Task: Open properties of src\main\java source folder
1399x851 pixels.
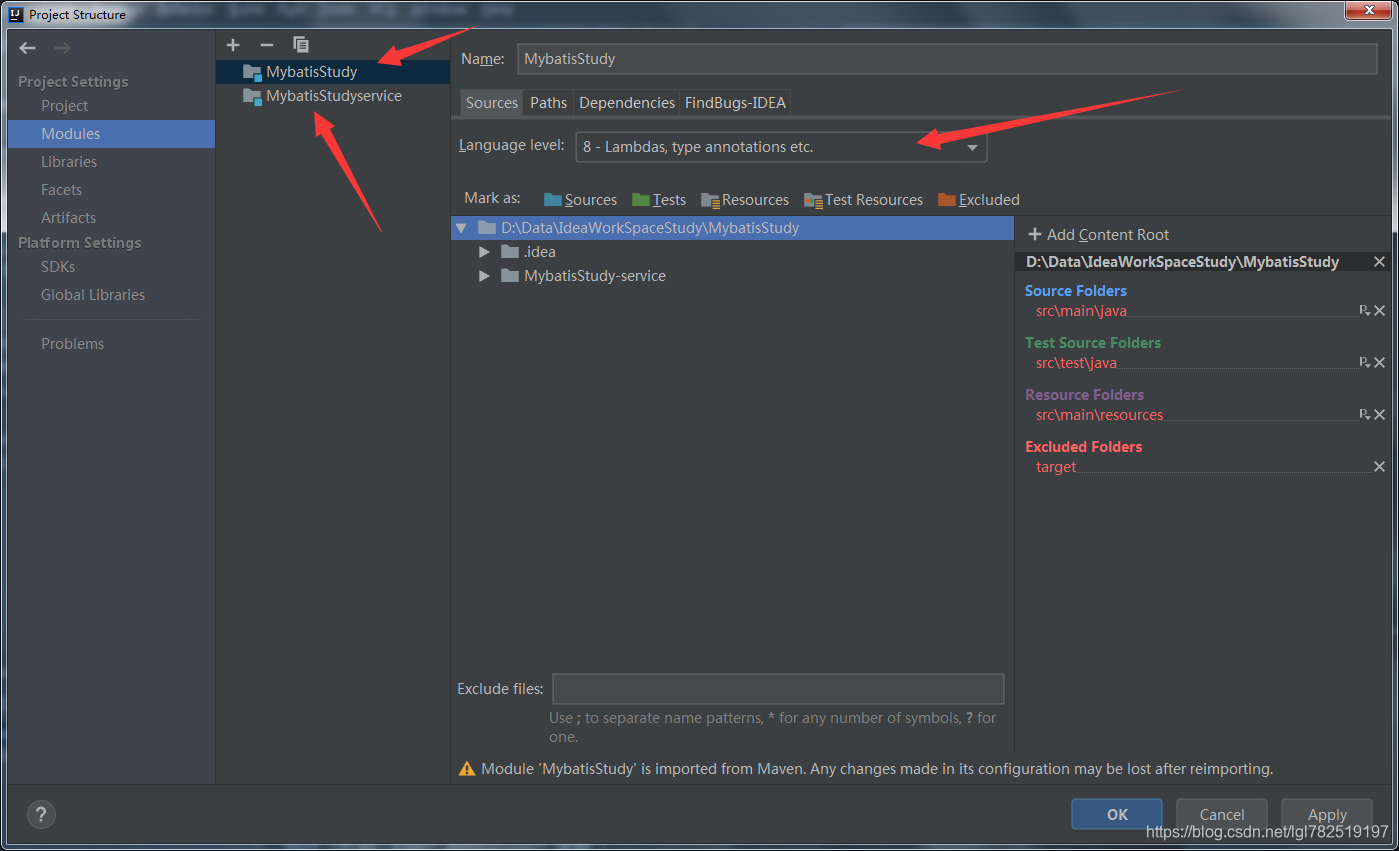Action: 1365,310
